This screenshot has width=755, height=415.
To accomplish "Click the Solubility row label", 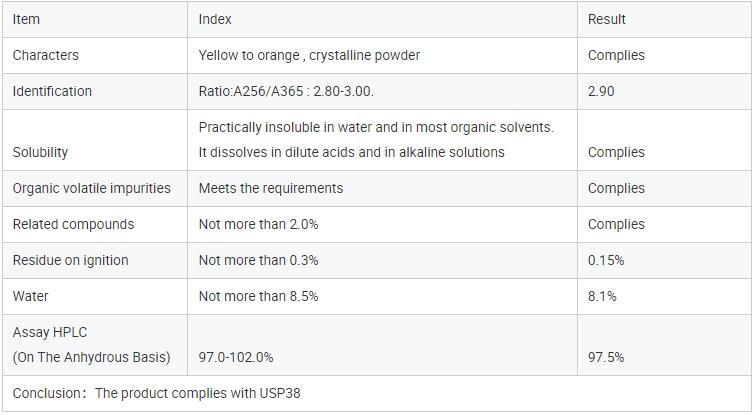I will click(x=40, y=152).
